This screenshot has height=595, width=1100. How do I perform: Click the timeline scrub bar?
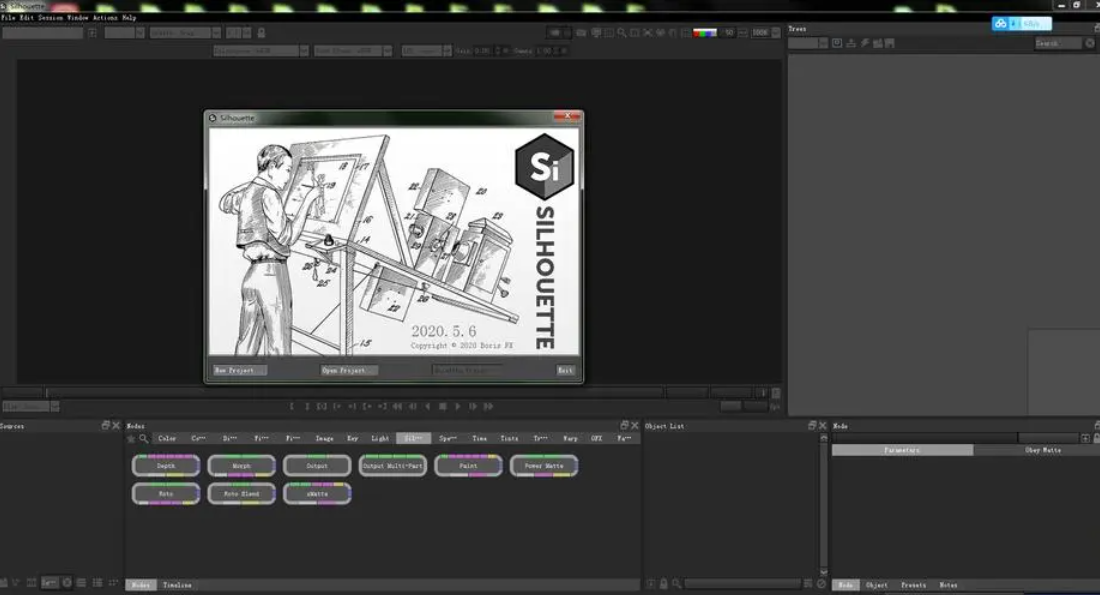(354, 392)
